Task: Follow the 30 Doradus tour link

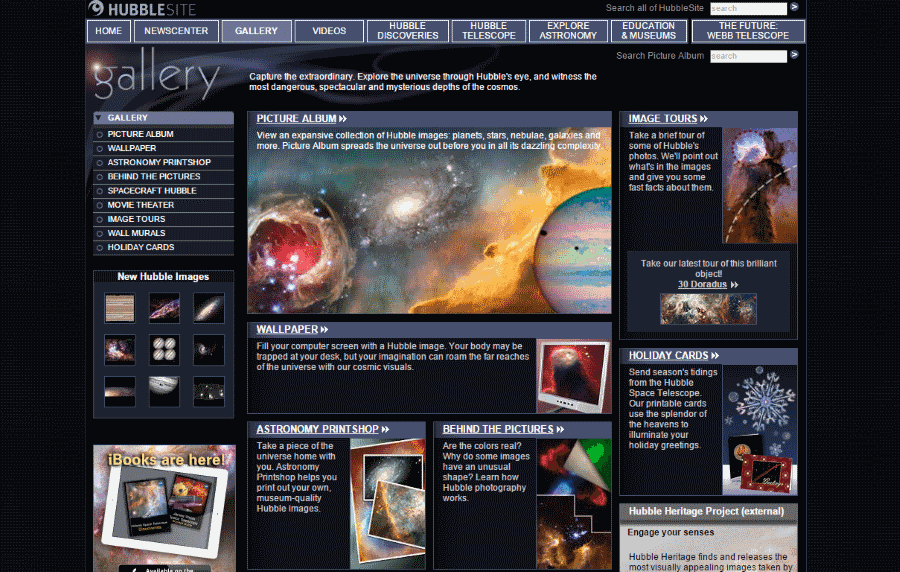Action: pyautogui.click(x=708, y=285)
